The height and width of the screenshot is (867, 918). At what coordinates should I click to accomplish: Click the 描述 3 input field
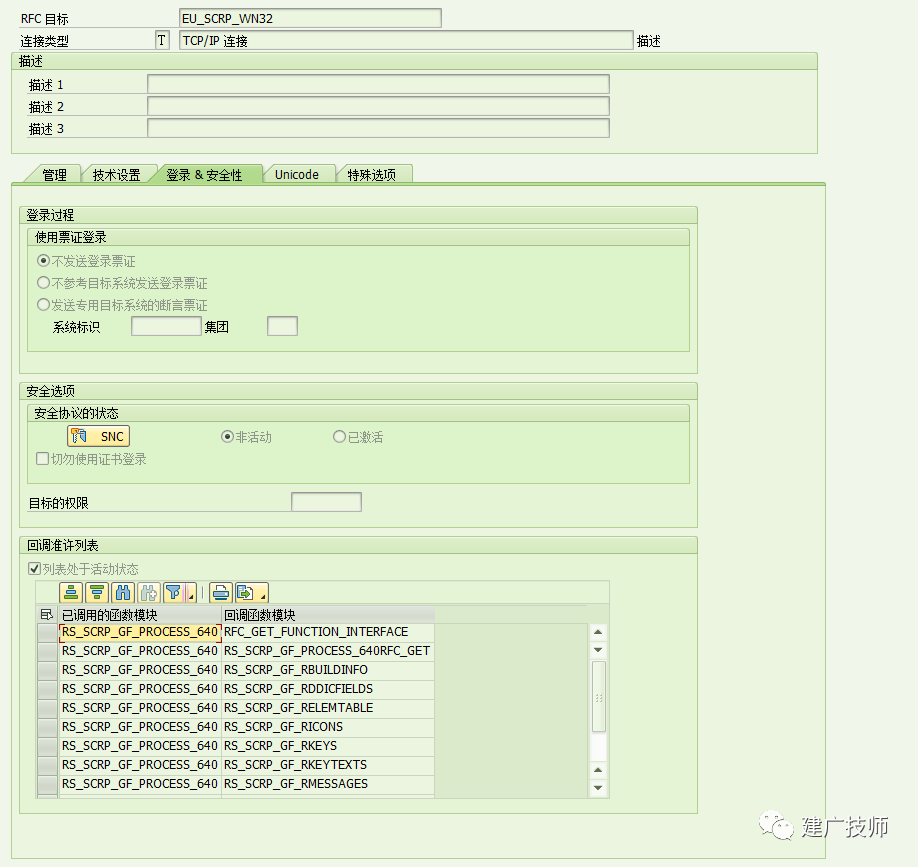[x=378, y=128]
